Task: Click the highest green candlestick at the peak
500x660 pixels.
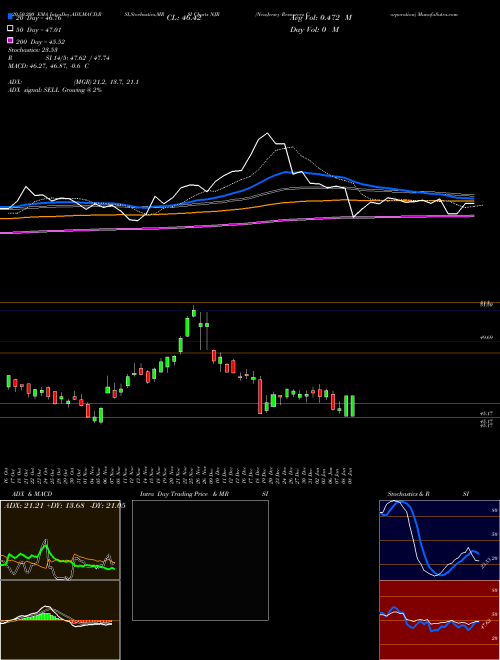Action: tap(194, 312)
